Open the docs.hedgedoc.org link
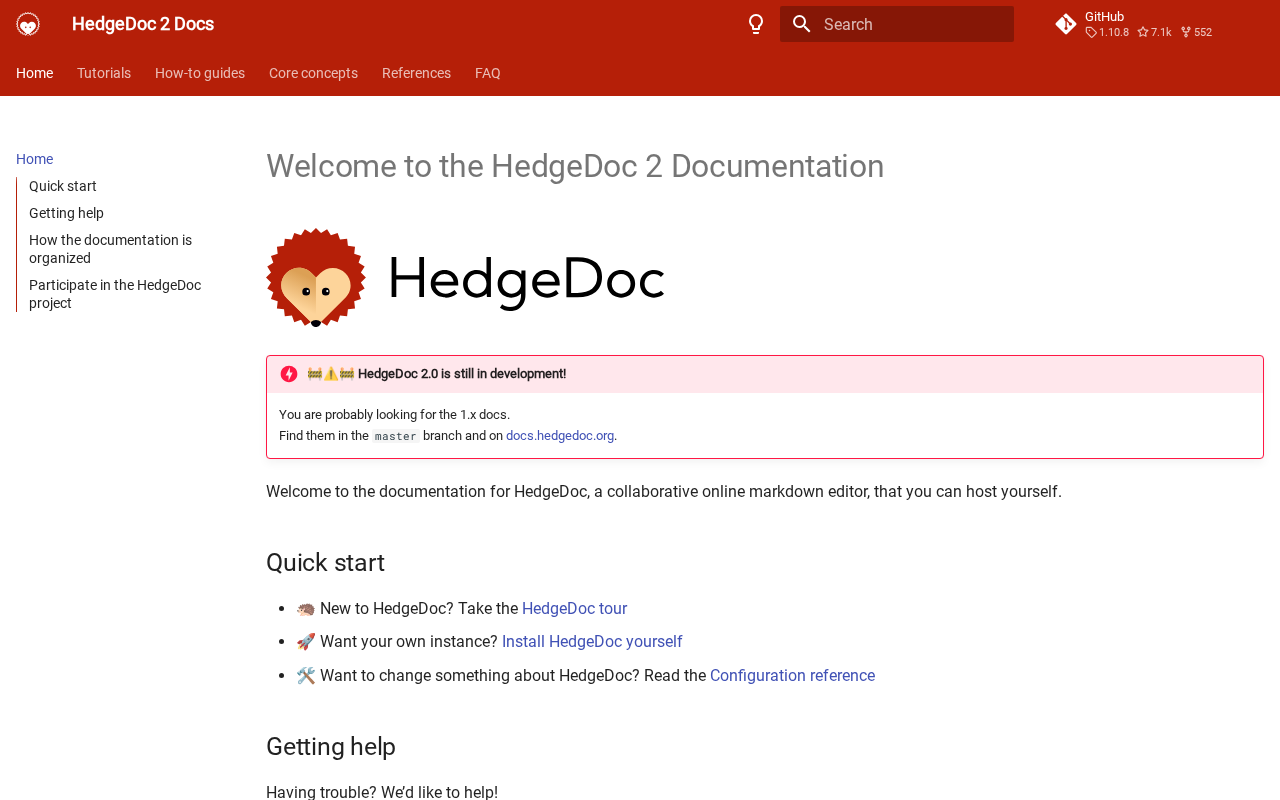 [560, 436]
